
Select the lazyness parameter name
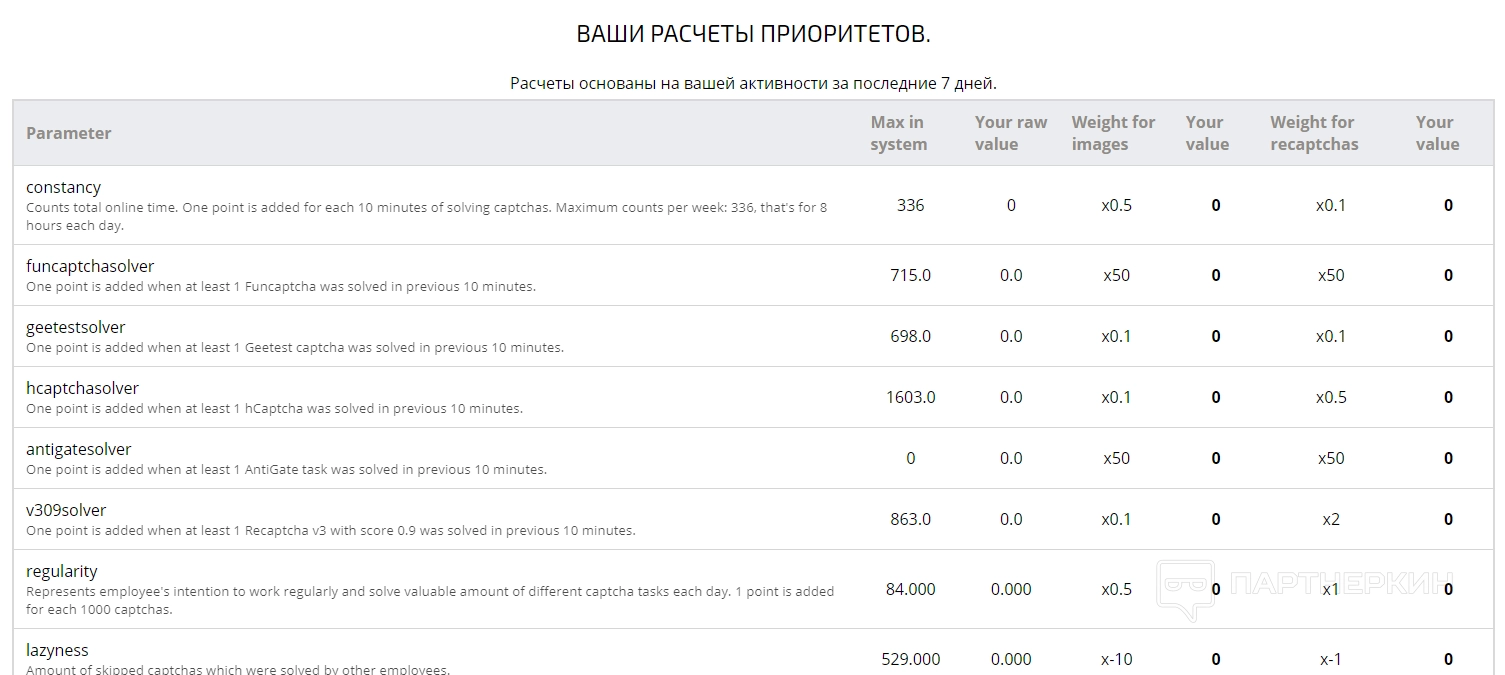point(57,650)
